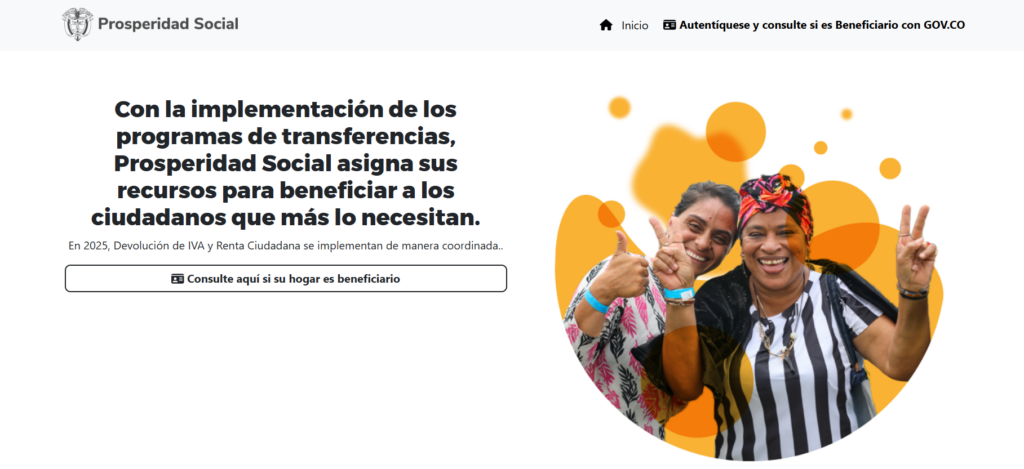Viewport: 1024px width, 469px height.
Task: Click the ID card icon inside the Consulte button
Action: tap(178, 279)
